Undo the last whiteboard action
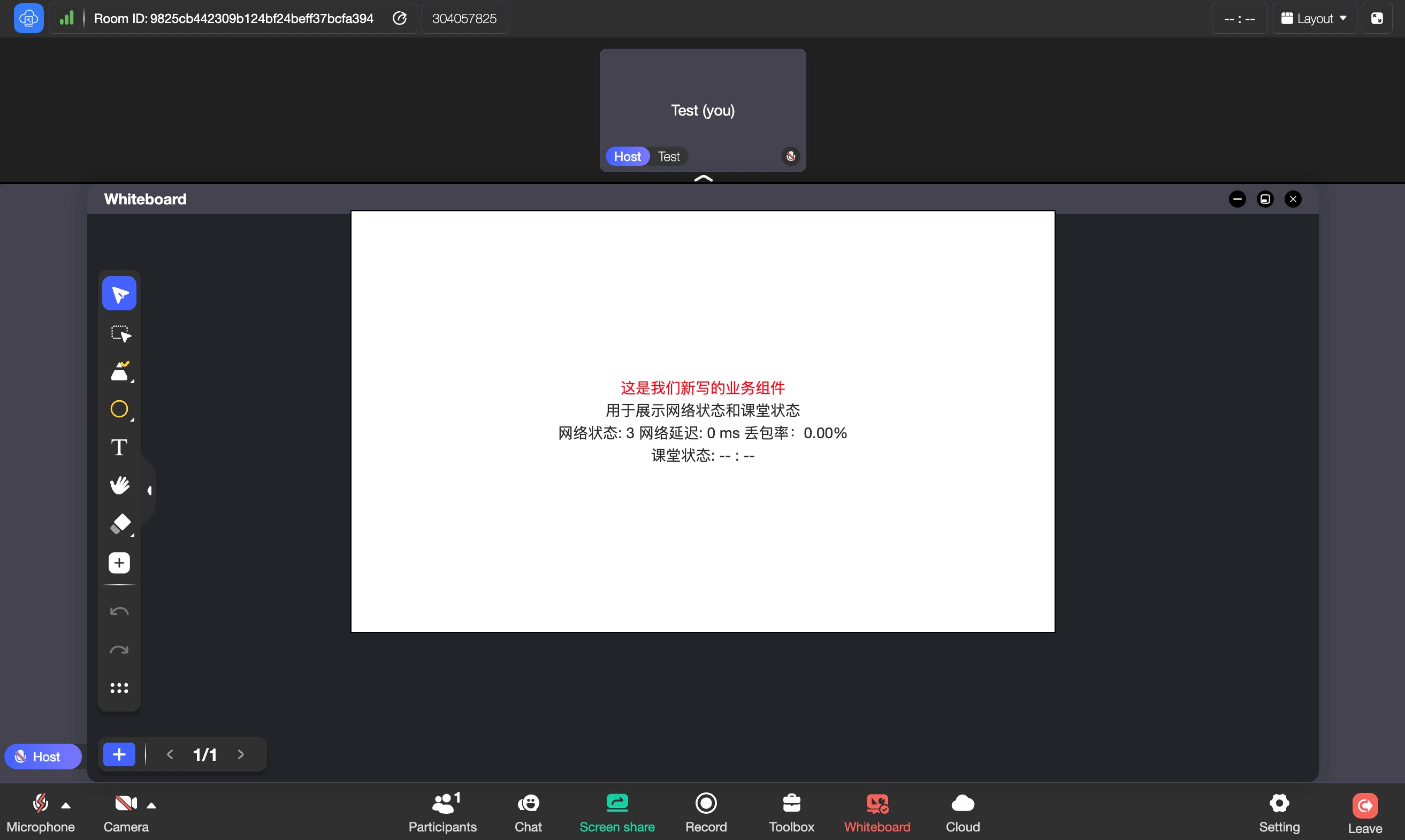 tap(119, 612)
